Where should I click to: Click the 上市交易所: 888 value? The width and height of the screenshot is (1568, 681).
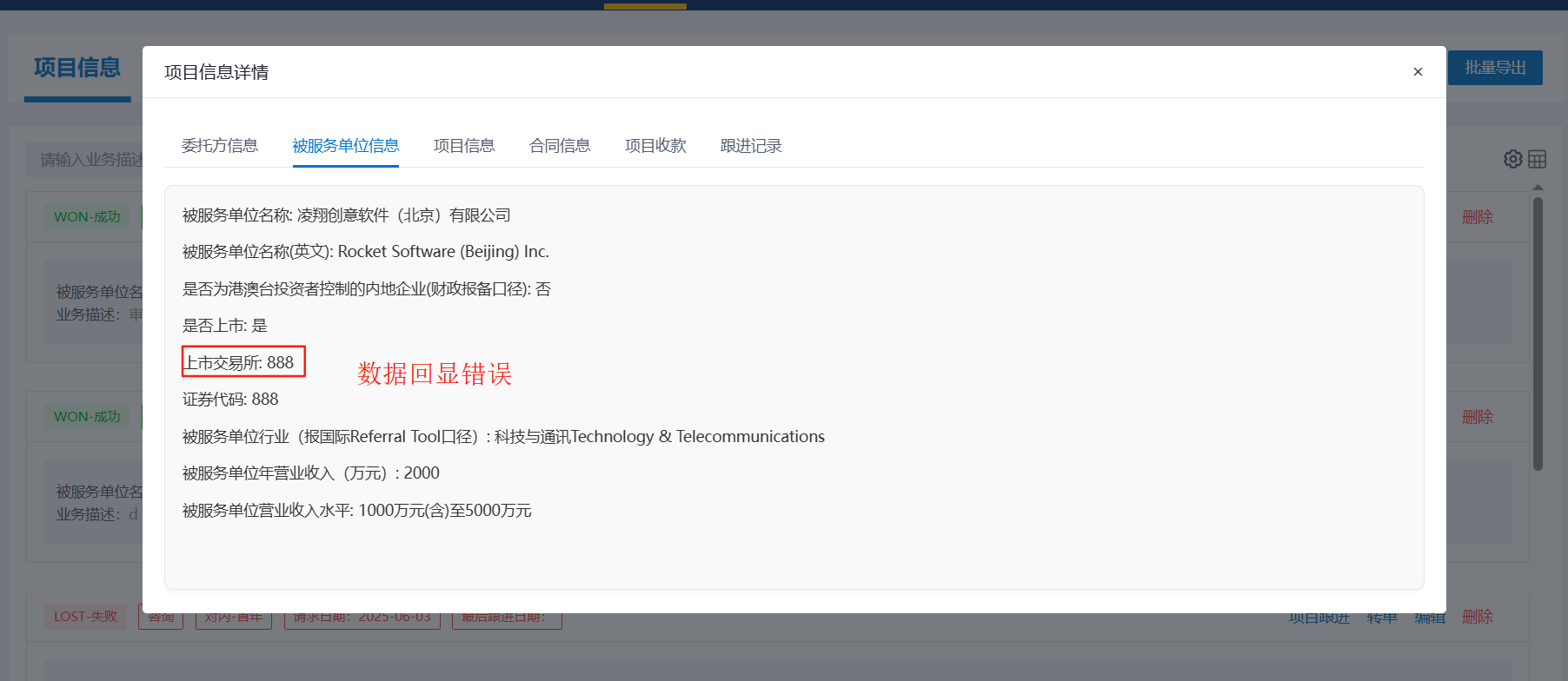pos(239,362)
